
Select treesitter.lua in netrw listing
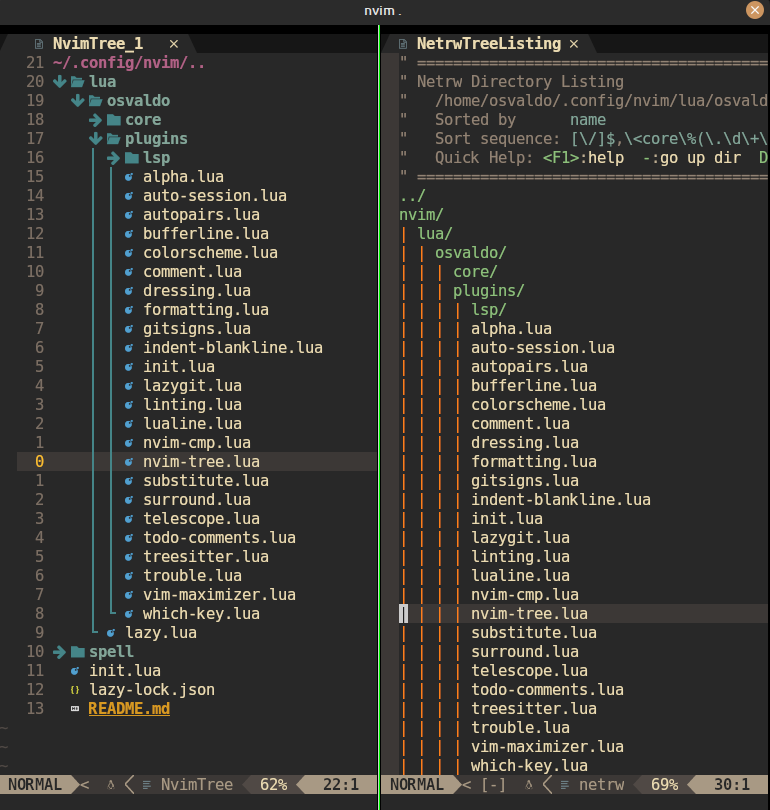[x=534, y=709]
